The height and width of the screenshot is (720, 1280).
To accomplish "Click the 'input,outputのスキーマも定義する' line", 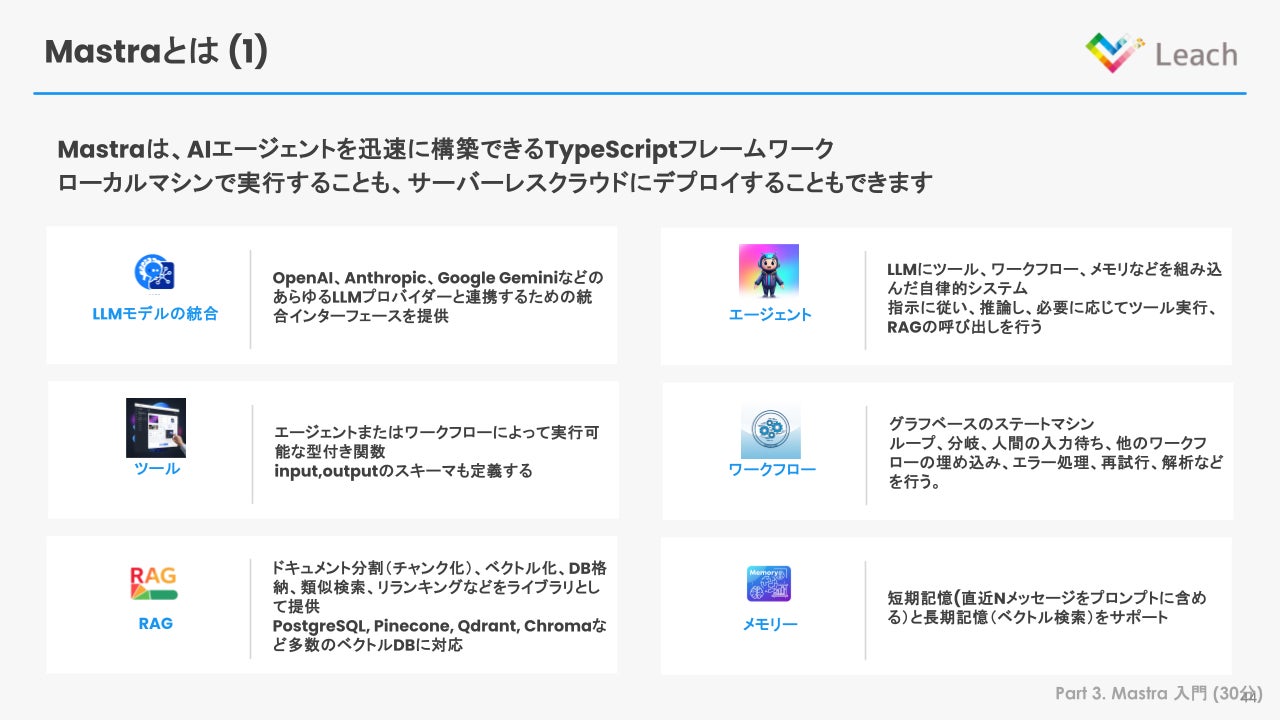I will point(403,471).
